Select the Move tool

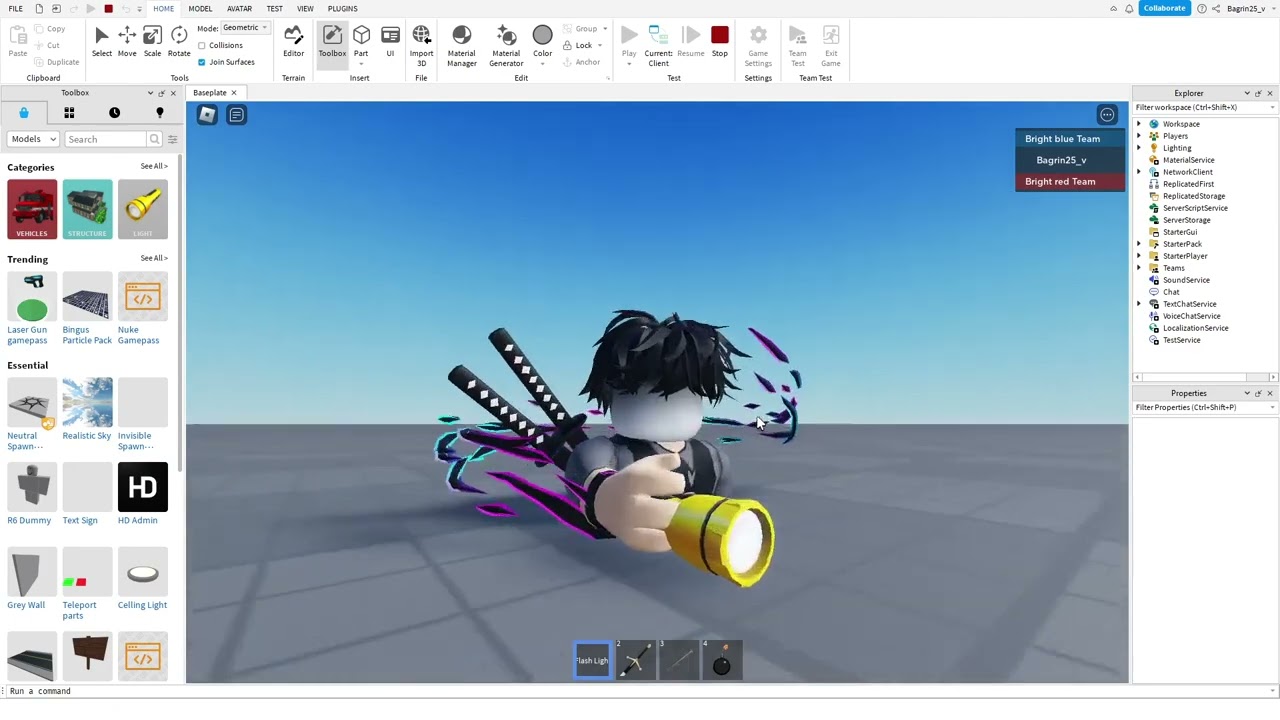pyautogui.click(x=127, y=42)
